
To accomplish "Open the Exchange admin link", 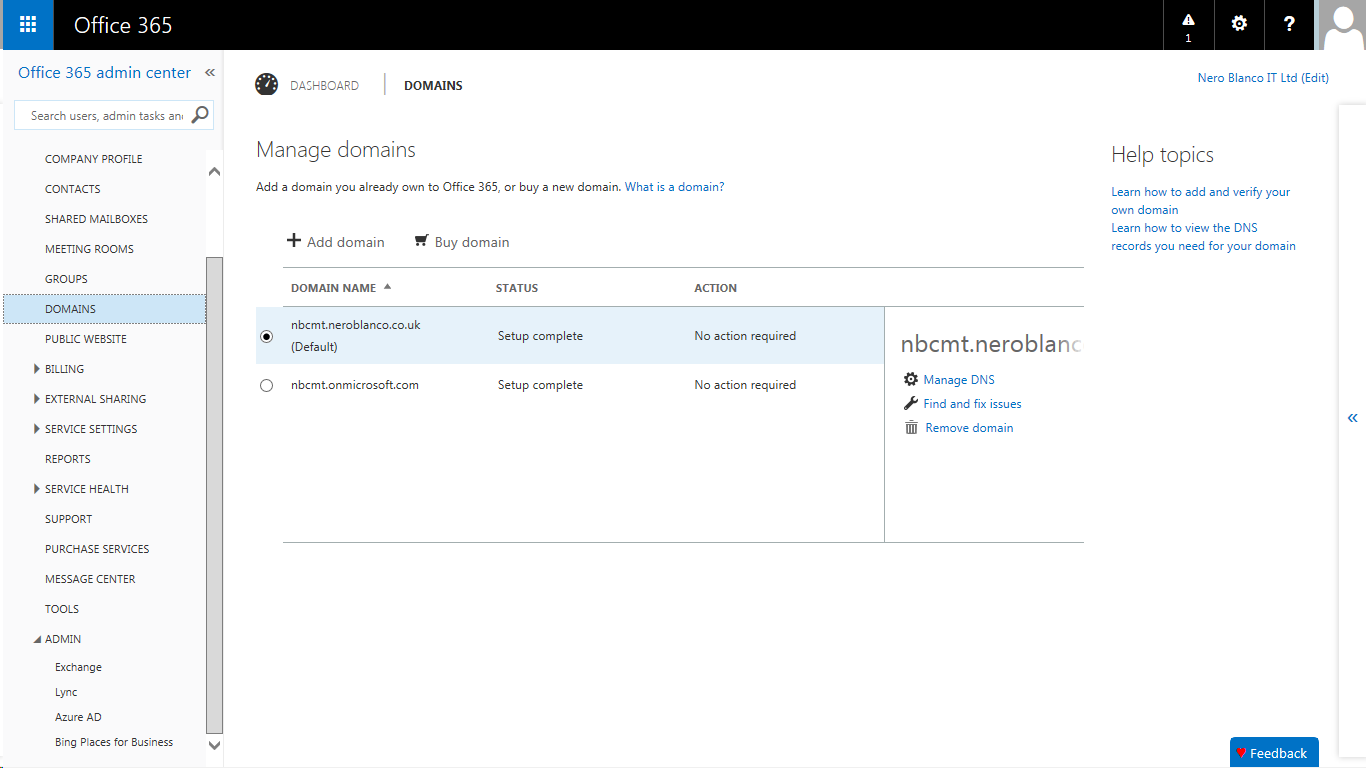I will [x=78, y=667].
